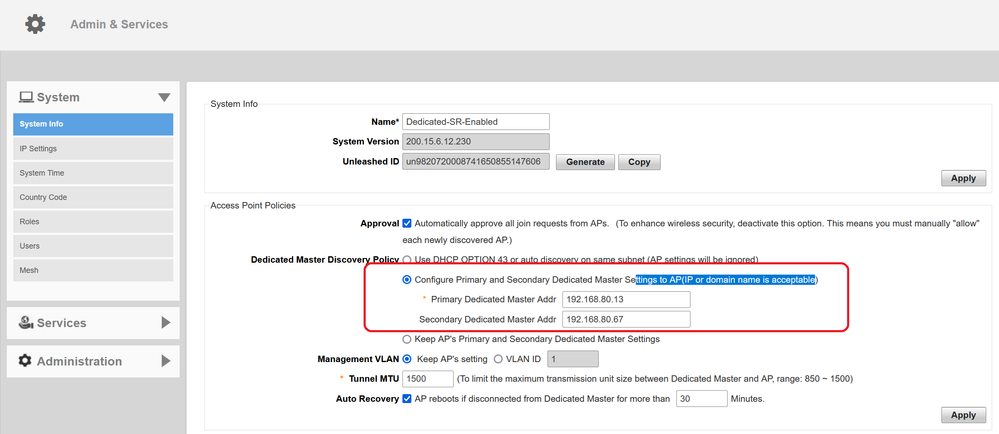Click the Primary Dedicated Master Addr field
The width and height of the screenshot is (999, 434).
625,299
